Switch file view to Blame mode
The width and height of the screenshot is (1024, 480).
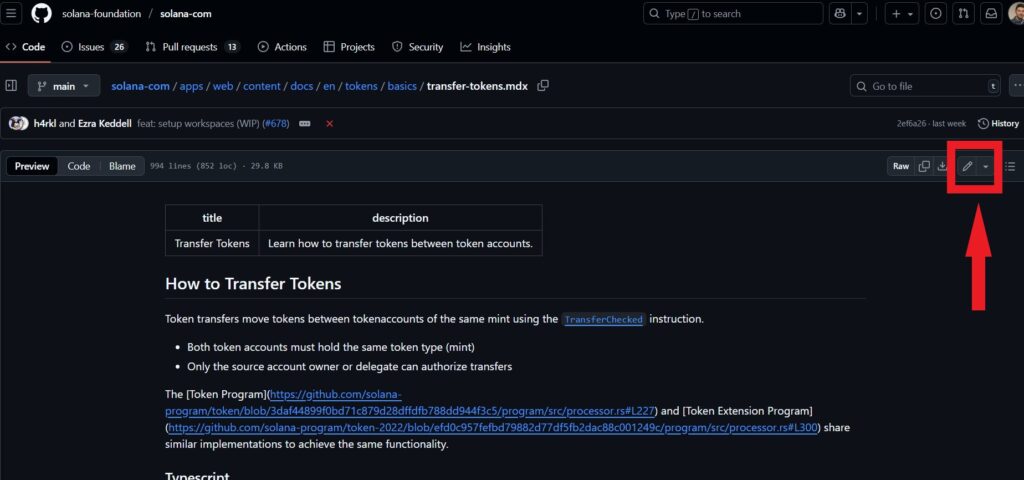click(x=122, y=166)
